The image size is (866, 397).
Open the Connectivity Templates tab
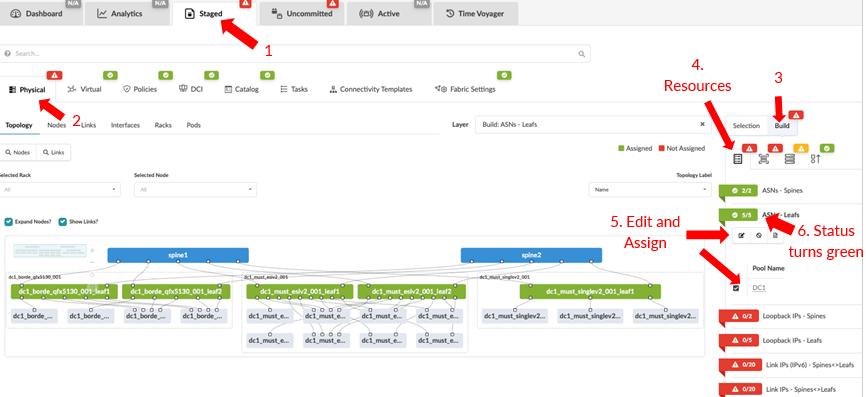(x=371, y=89)
